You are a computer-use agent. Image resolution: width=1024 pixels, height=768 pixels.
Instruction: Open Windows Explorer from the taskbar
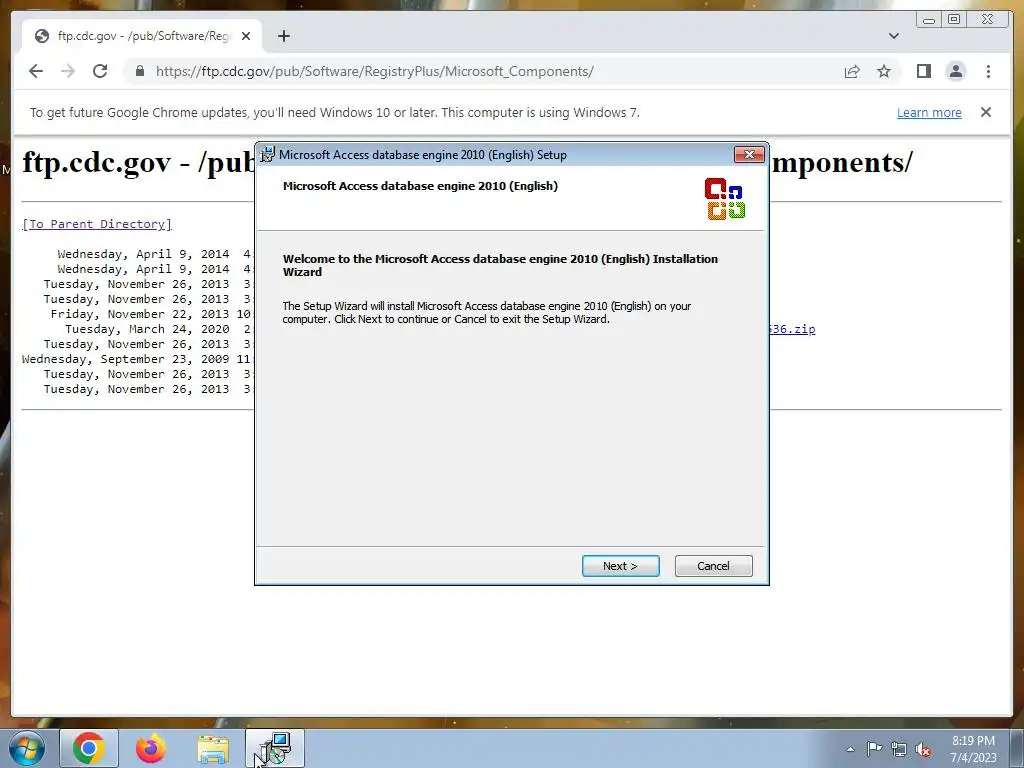(213, 748)
